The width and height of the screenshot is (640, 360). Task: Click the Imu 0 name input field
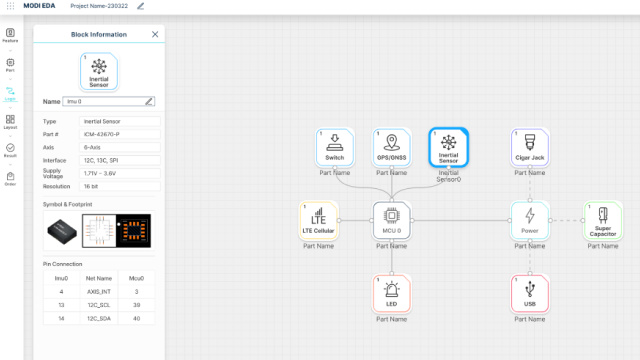[x=109, y=101]
